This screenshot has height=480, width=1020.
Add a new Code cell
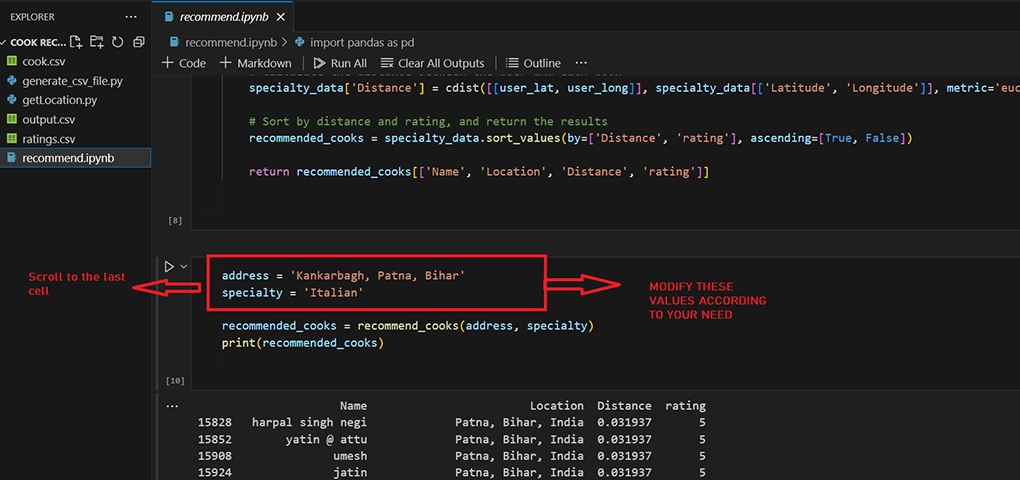tap(183, 63)
